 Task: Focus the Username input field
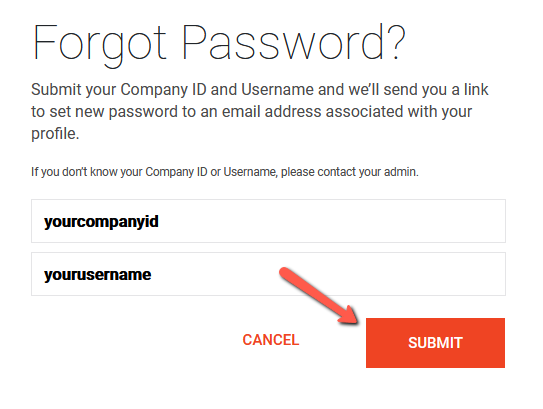coord(268,274)
